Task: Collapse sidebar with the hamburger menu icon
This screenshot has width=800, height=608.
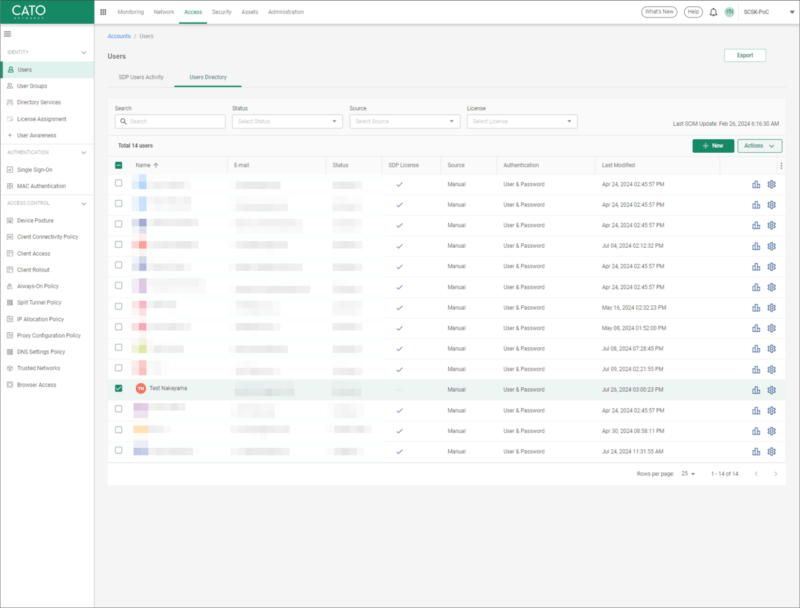Action: 8,34
